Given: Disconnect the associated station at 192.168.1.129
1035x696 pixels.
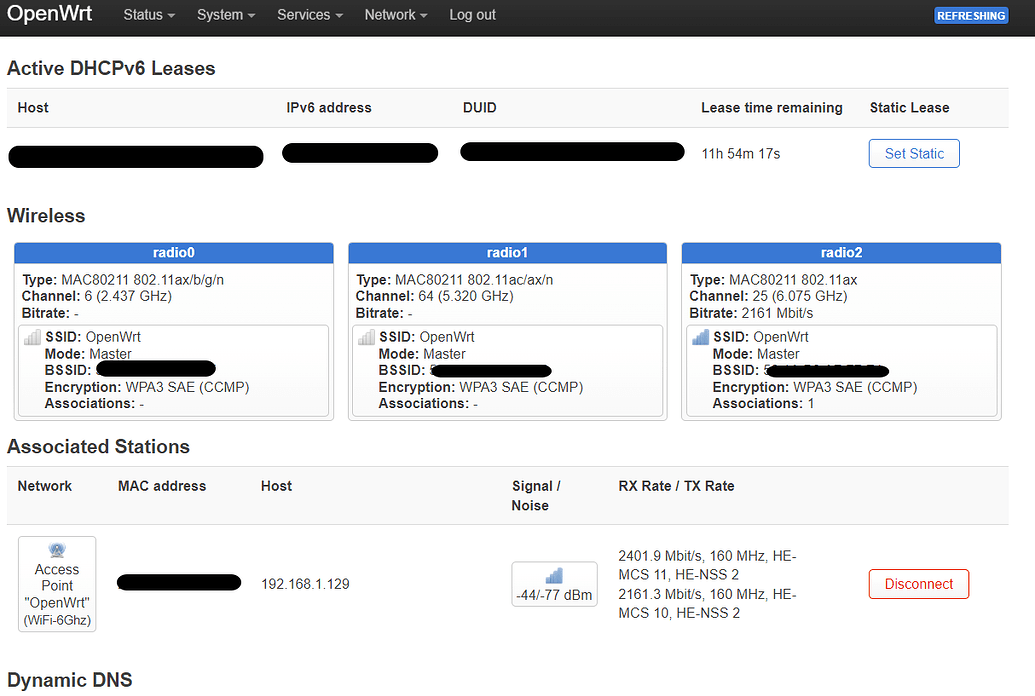Looking at the screenshot, I should point(918,584).
